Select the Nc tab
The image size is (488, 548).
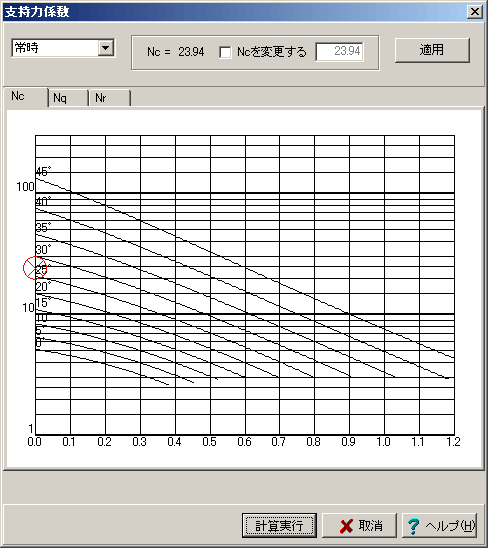26,96
